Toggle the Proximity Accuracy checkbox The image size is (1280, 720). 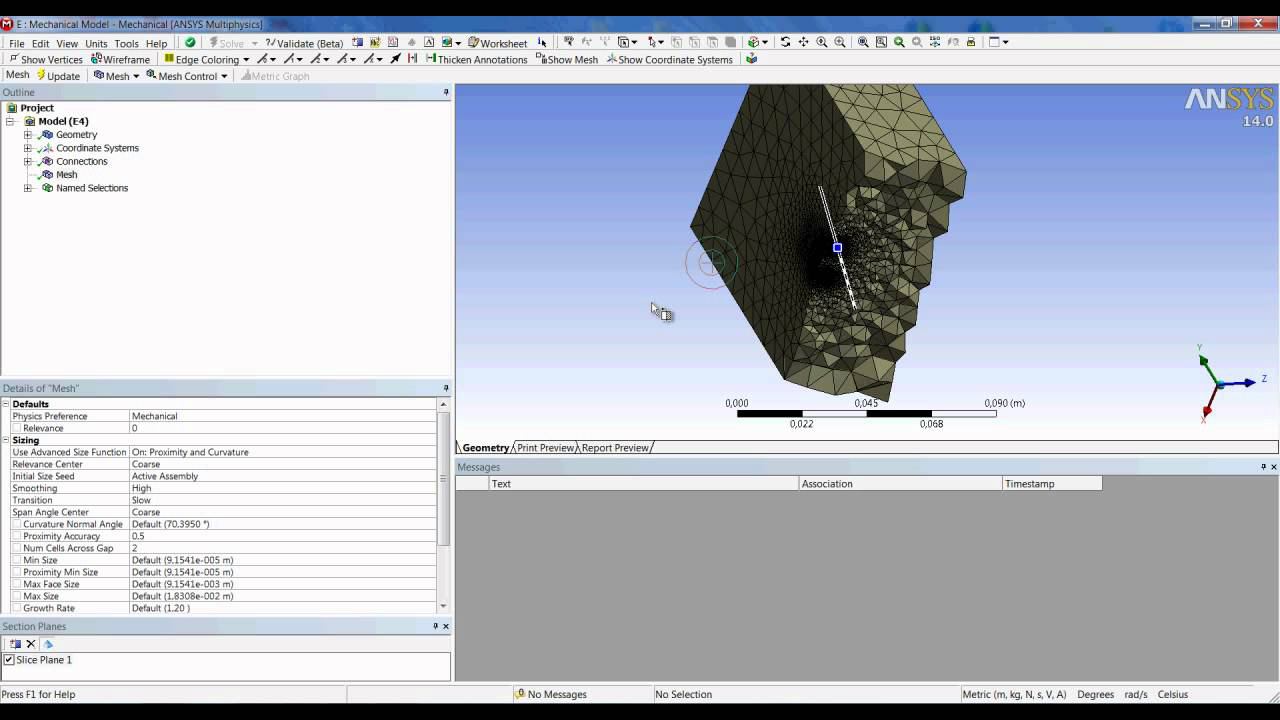click(x=17, y=536)
